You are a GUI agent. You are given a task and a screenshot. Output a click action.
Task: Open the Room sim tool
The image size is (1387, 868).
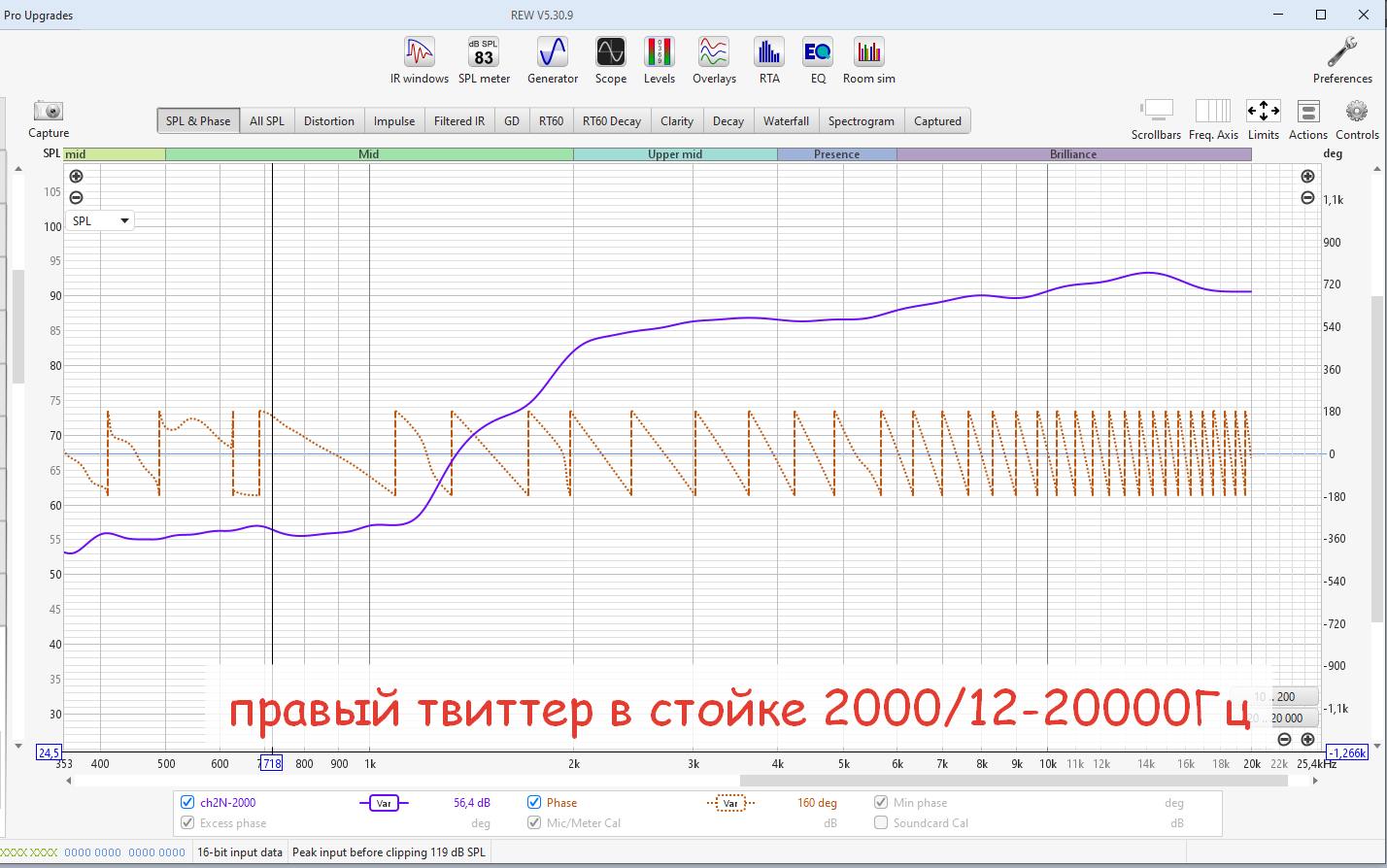868,60
